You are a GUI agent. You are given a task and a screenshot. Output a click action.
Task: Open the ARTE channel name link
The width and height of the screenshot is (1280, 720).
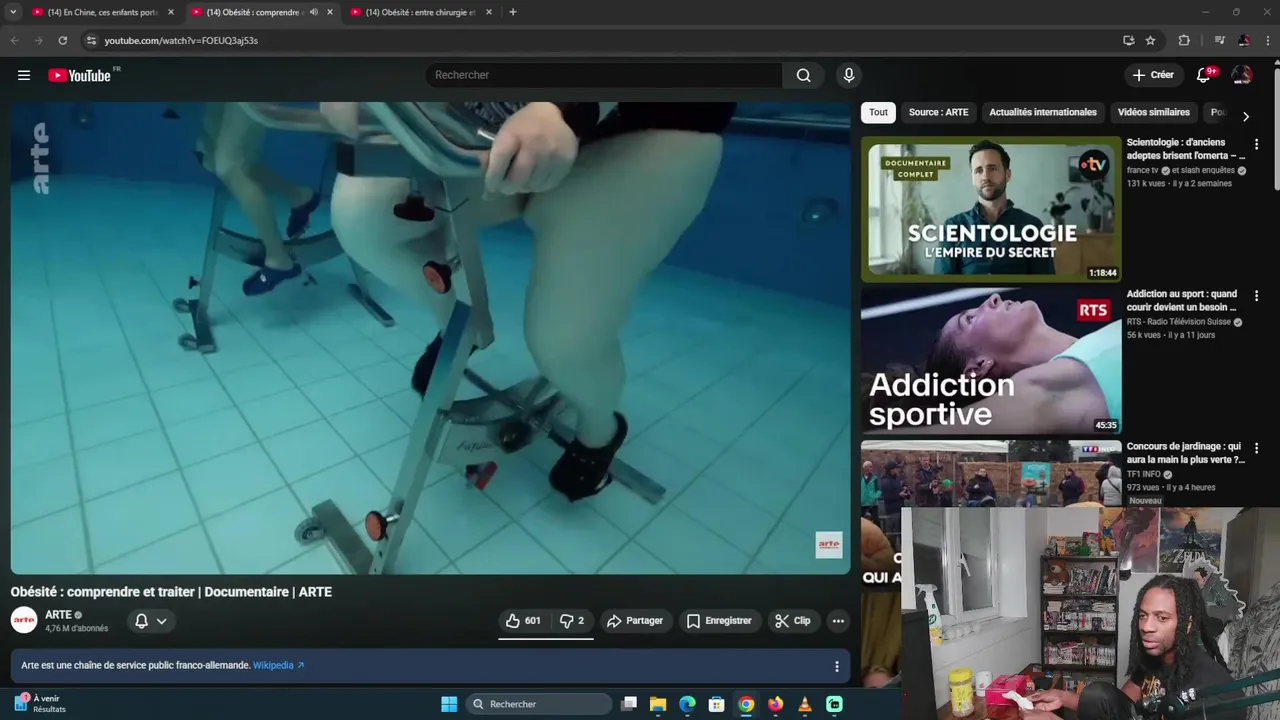point(58,615)
